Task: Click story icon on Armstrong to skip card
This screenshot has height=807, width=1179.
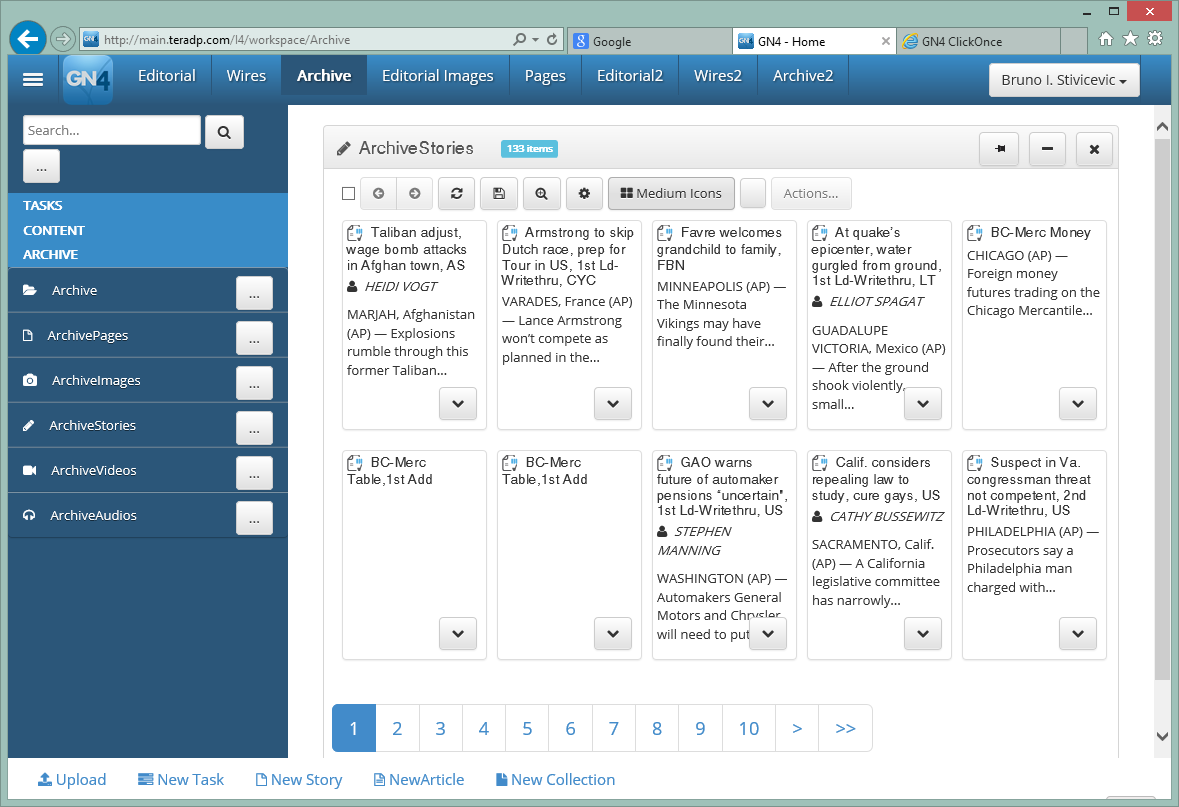Action: (x=510, y=232)
